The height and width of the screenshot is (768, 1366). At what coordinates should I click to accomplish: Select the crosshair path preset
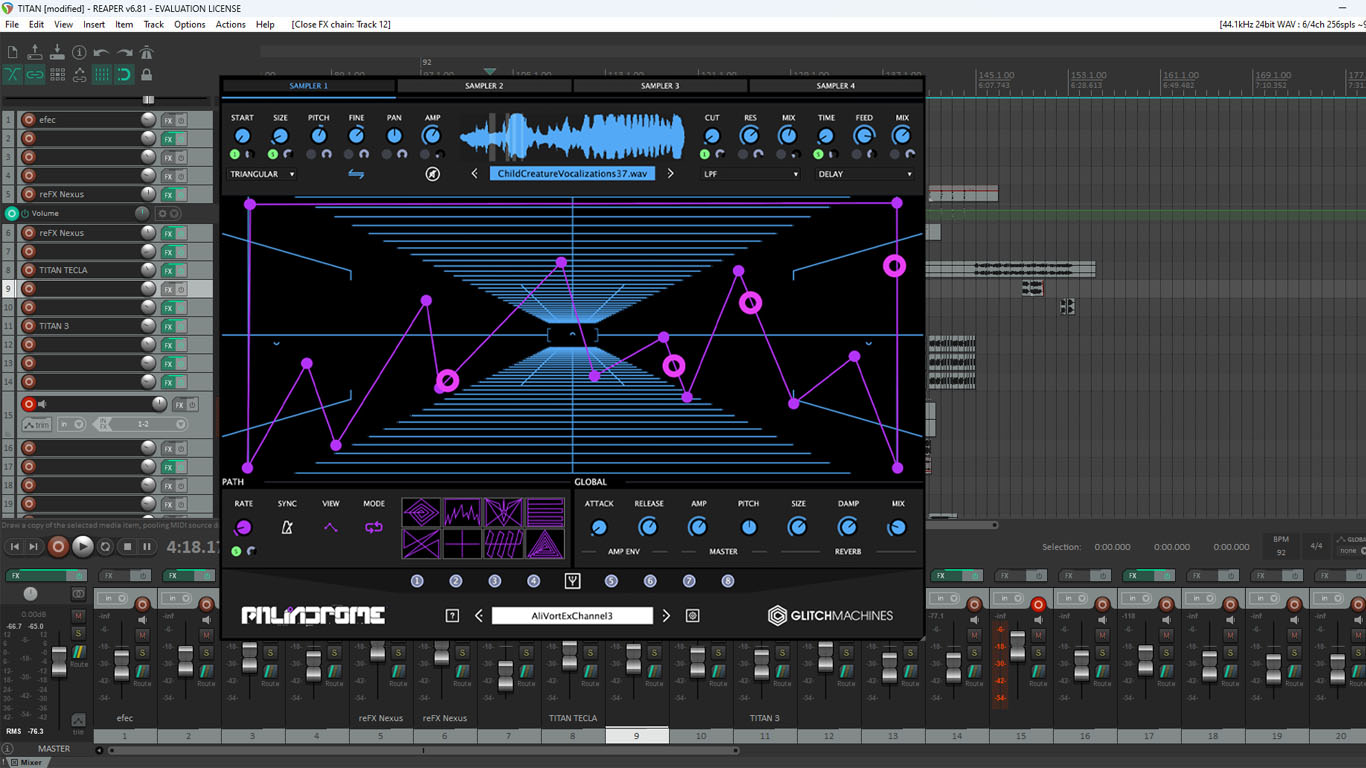coord(462,543)
